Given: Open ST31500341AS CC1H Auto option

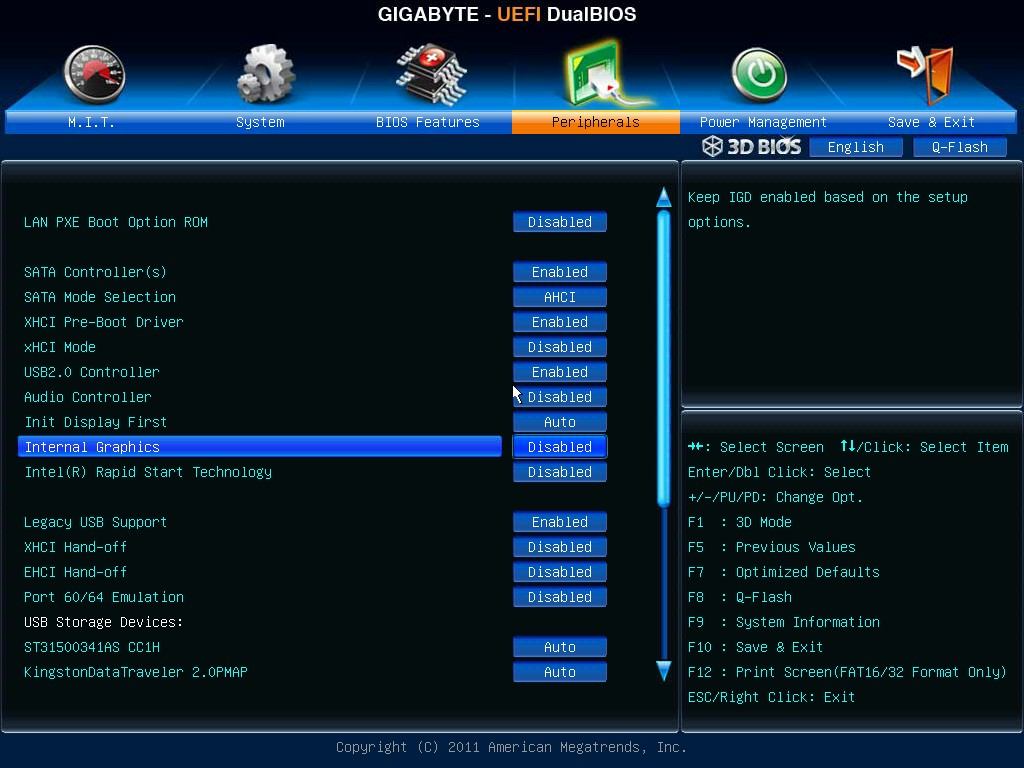Looking at the screenshot, I should tap(560, 647).
